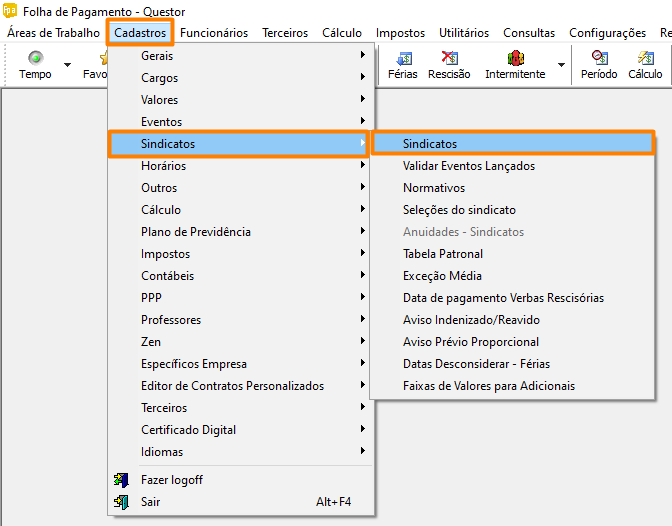
Task: Expand the dropdown arrow next to Tempo
Action: pos(67,65)
